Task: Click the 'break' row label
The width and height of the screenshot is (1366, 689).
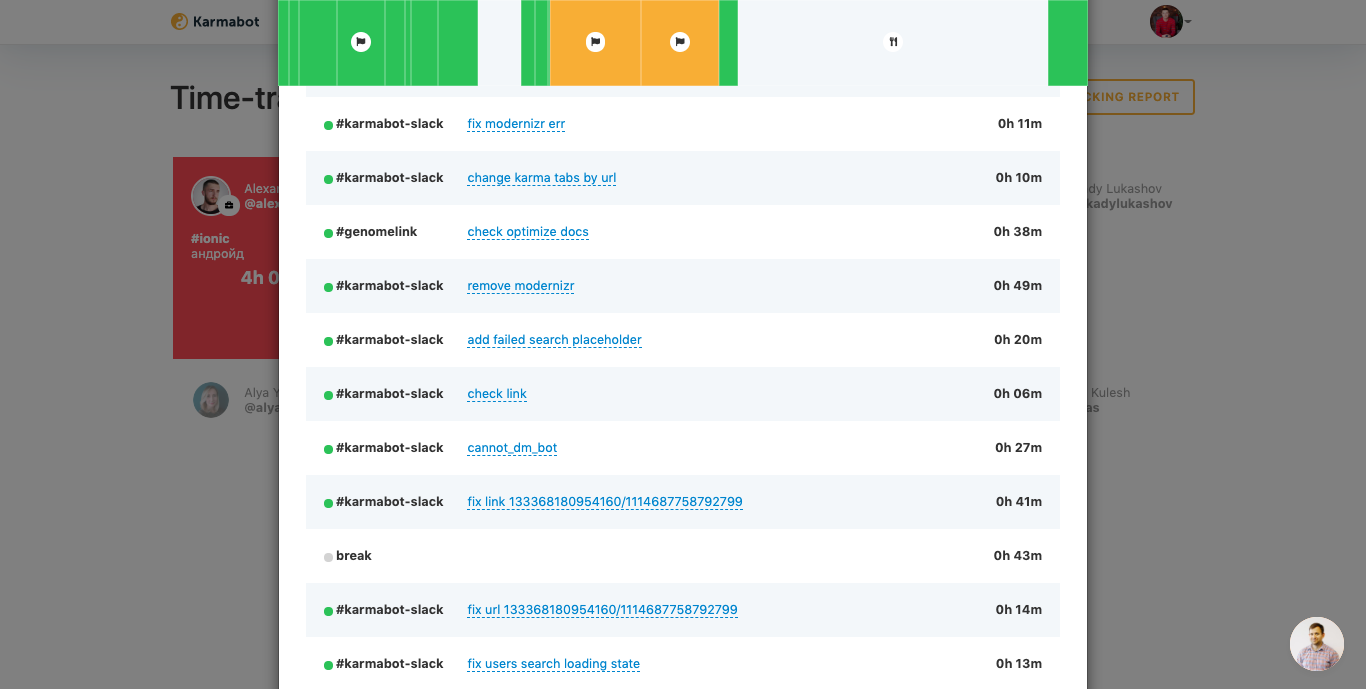Action: (354, 556)
